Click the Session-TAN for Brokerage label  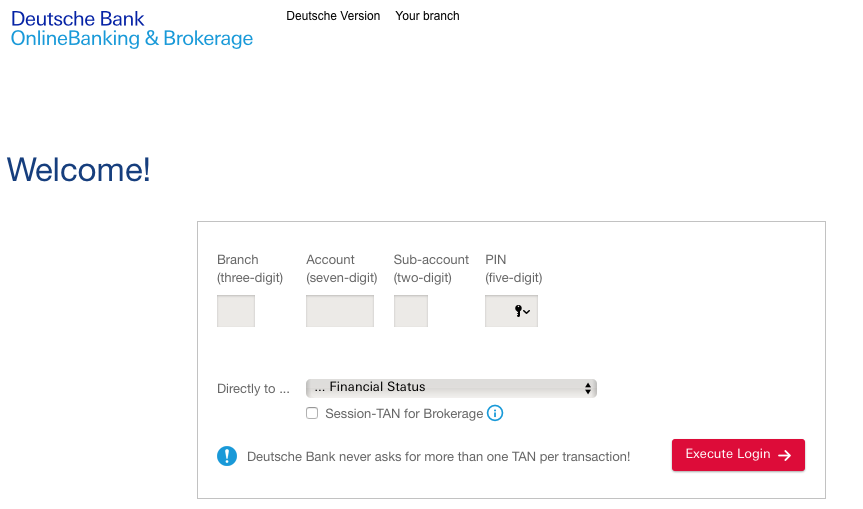coord(404,414)
